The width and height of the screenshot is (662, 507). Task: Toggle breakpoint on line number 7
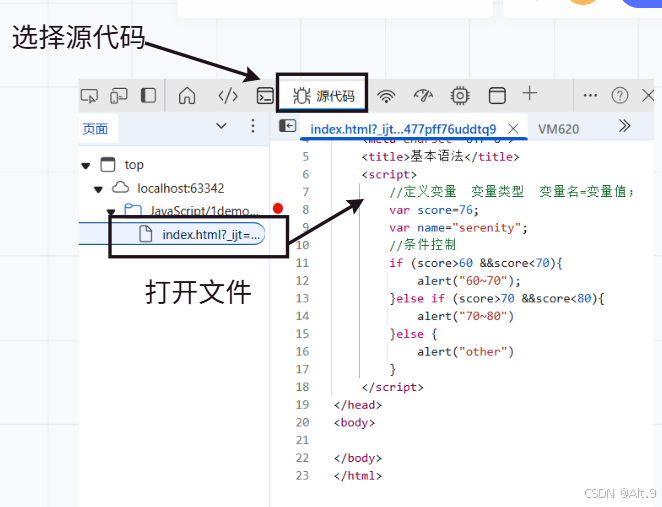306,192
